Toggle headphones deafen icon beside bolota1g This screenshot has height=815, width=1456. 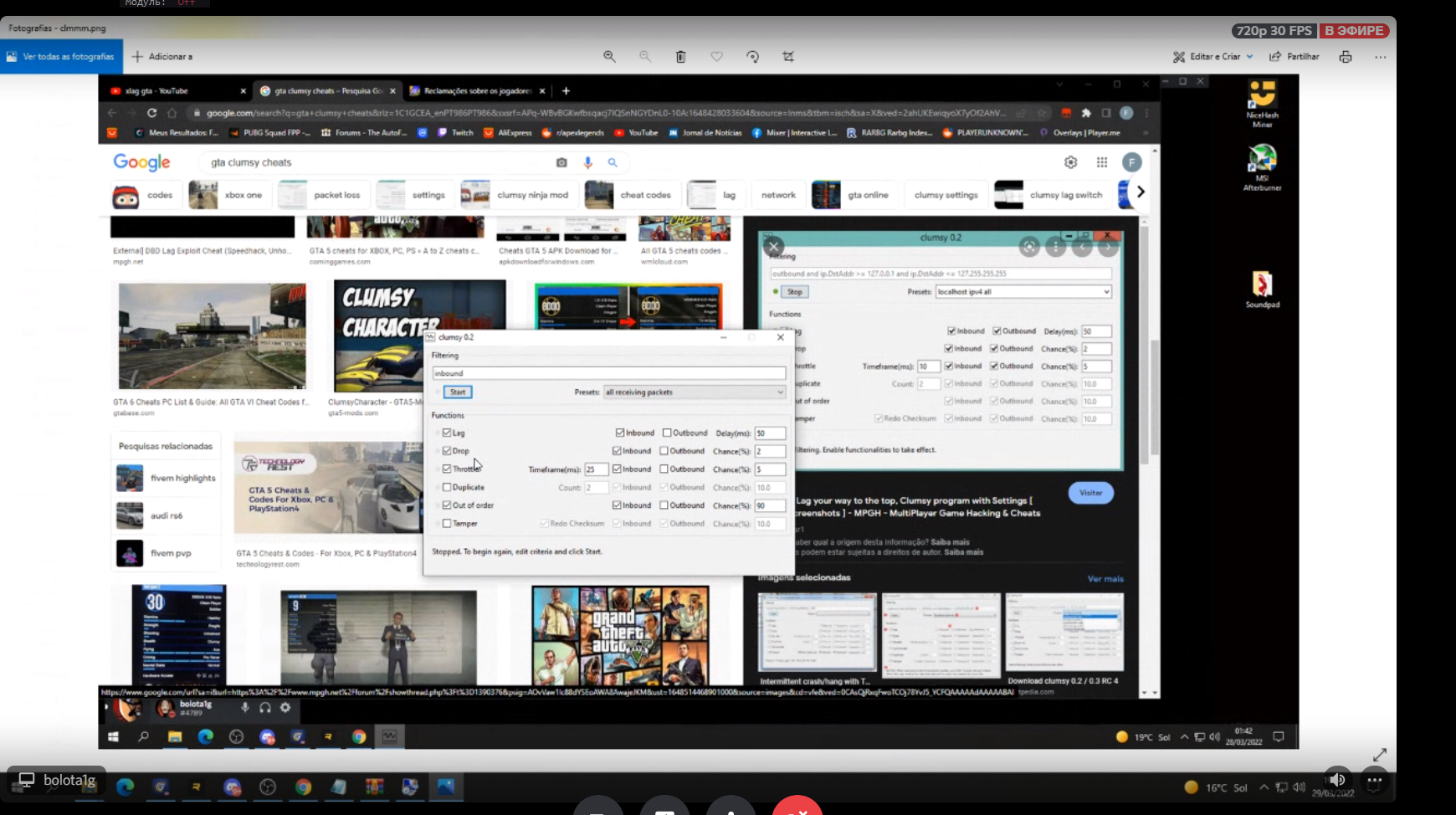click(264, 708)
